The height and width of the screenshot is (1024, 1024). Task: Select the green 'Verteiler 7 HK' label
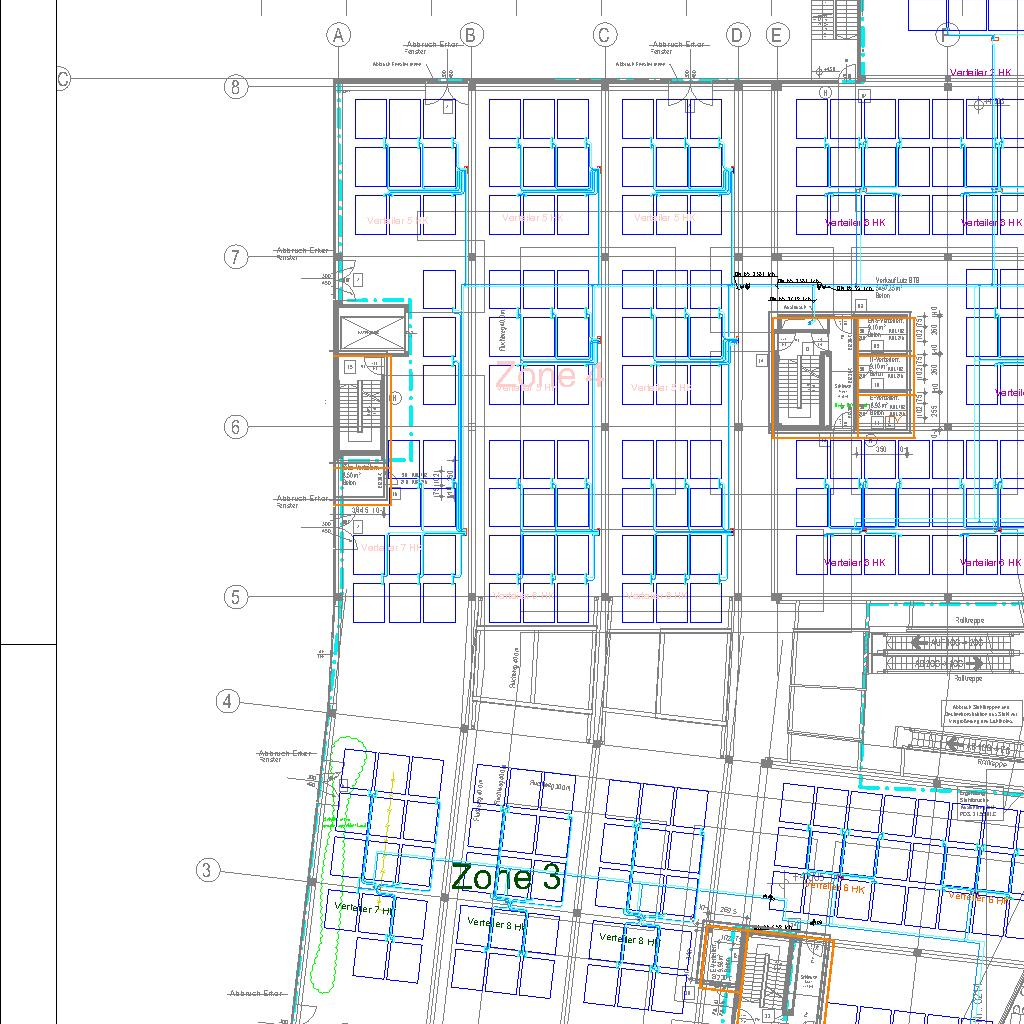pyautogui.click(x=364, y=909)
